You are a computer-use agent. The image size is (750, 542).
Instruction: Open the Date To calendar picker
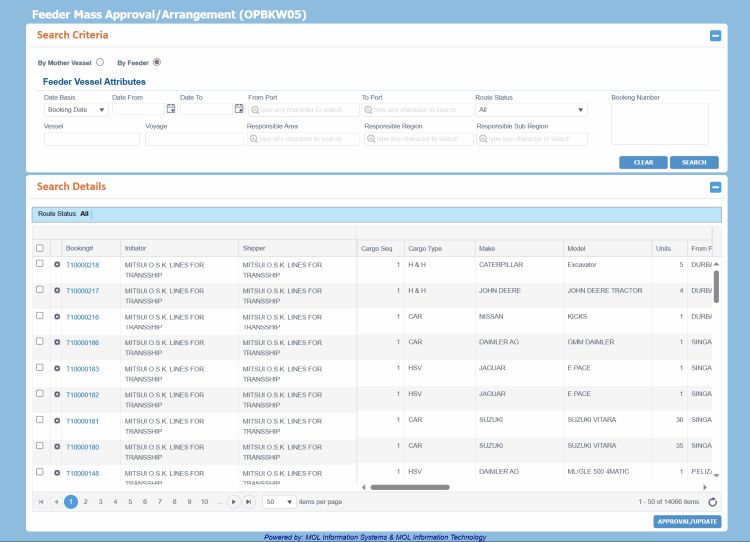239,109
